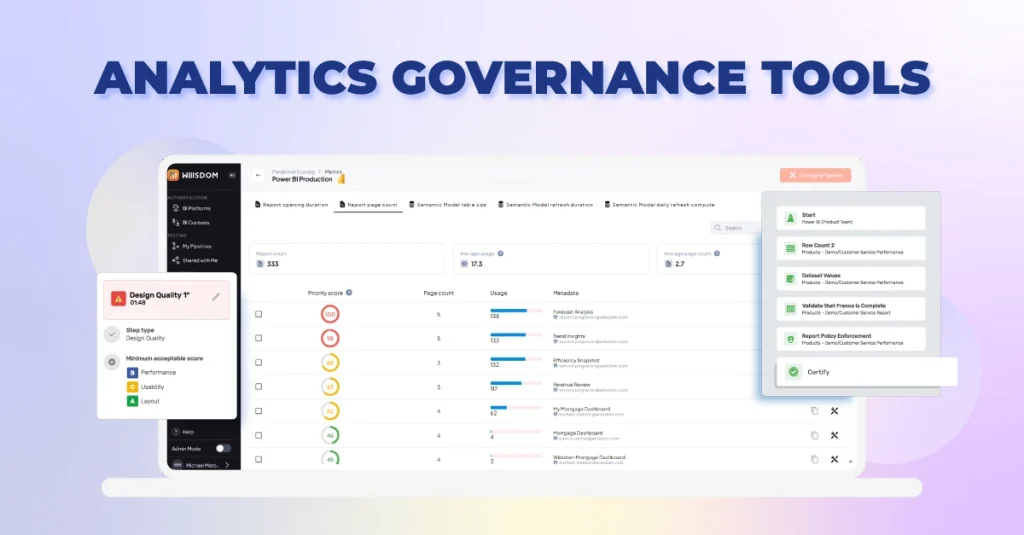Click the Step type checkmark icon

(x=112, y=334)
